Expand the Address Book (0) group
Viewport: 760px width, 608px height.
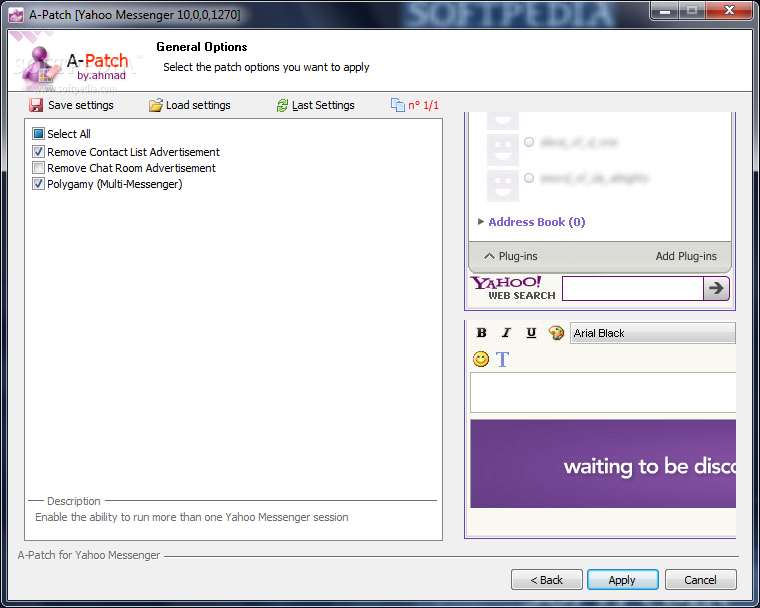(x=481, y=222)
